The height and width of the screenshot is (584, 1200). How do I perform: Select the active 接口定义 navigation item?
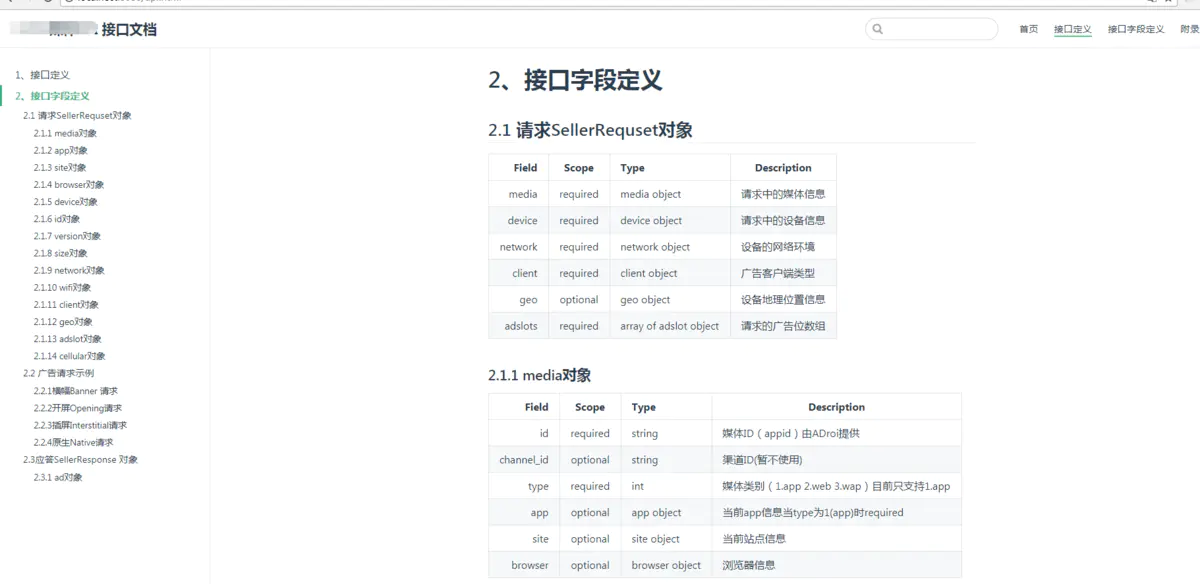tap(1072, 29)
